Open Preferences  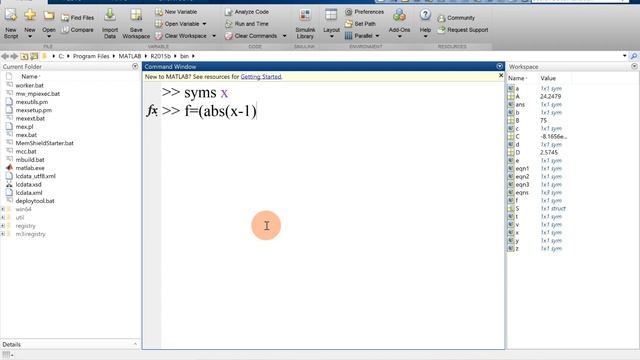coord(364,12)
